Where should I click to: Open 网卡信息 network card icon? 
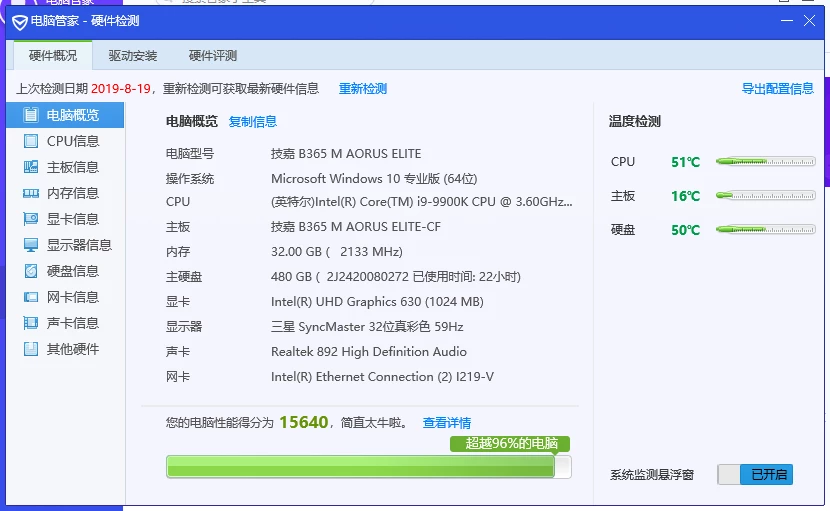[31, 297]
